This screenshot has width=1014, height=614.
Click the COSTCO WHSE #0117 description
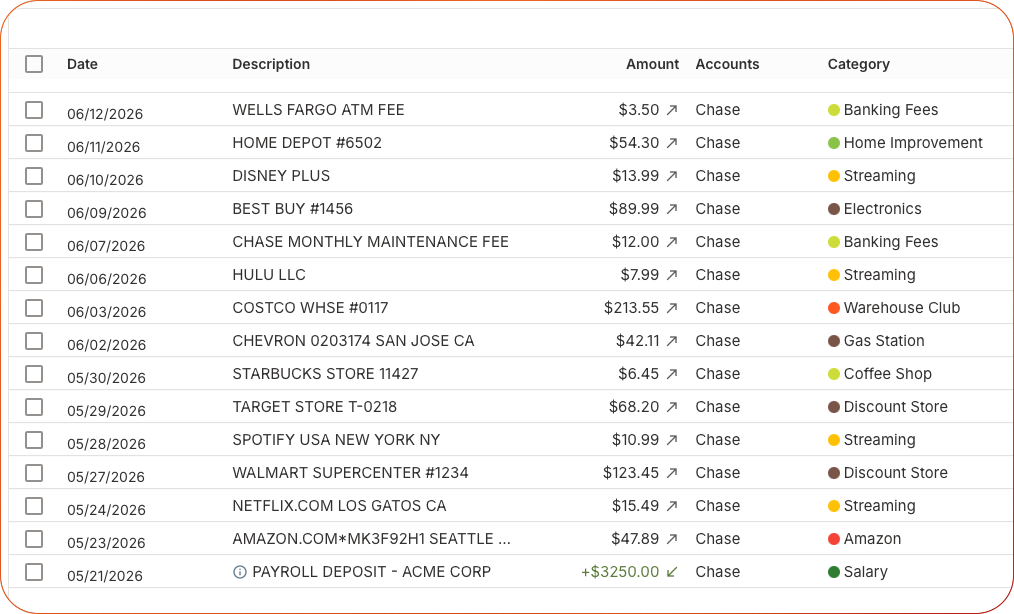pyautogui.click(x=310, y=308)
